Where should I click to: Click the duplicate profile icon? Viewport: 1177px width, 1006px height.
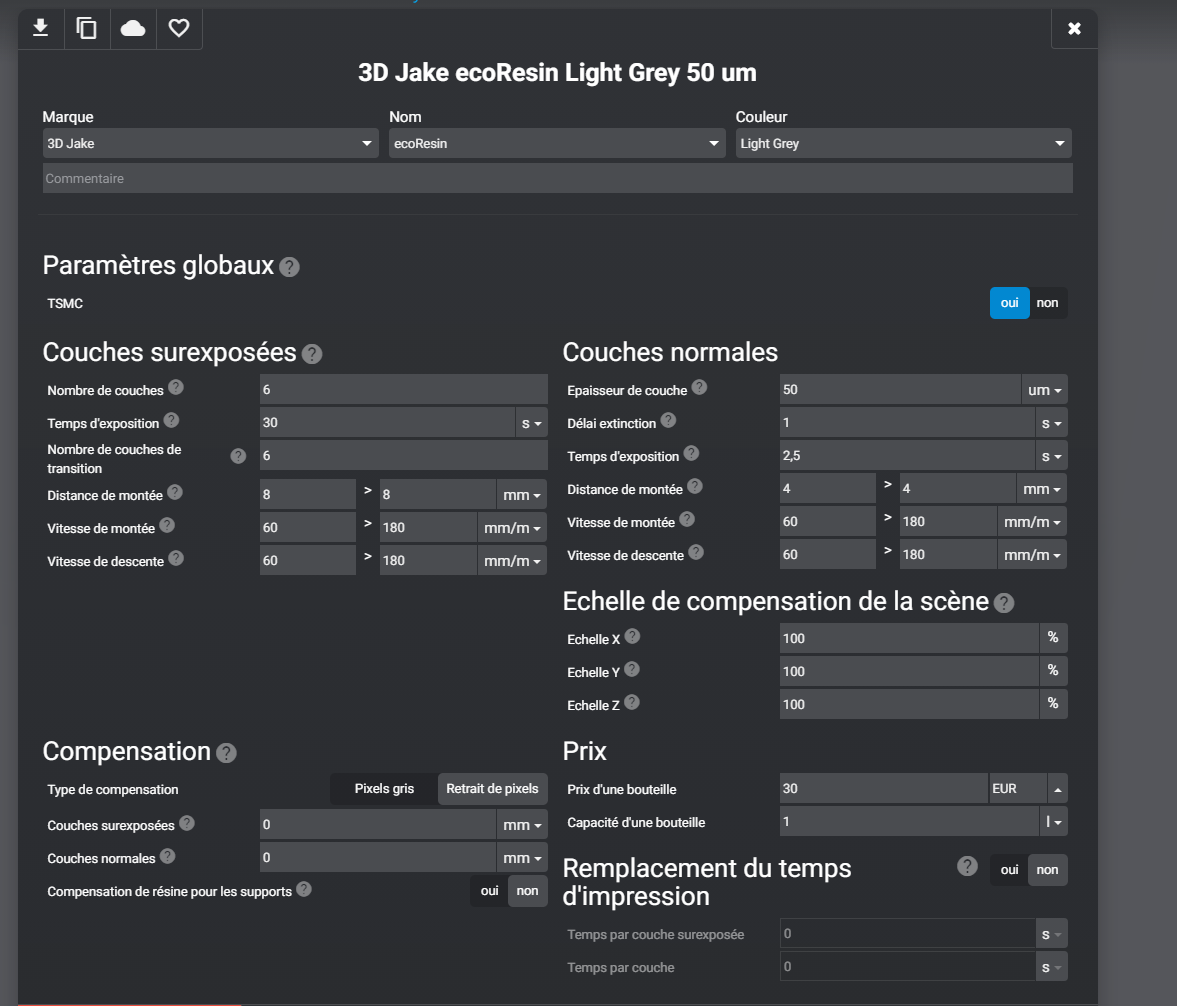87,29
